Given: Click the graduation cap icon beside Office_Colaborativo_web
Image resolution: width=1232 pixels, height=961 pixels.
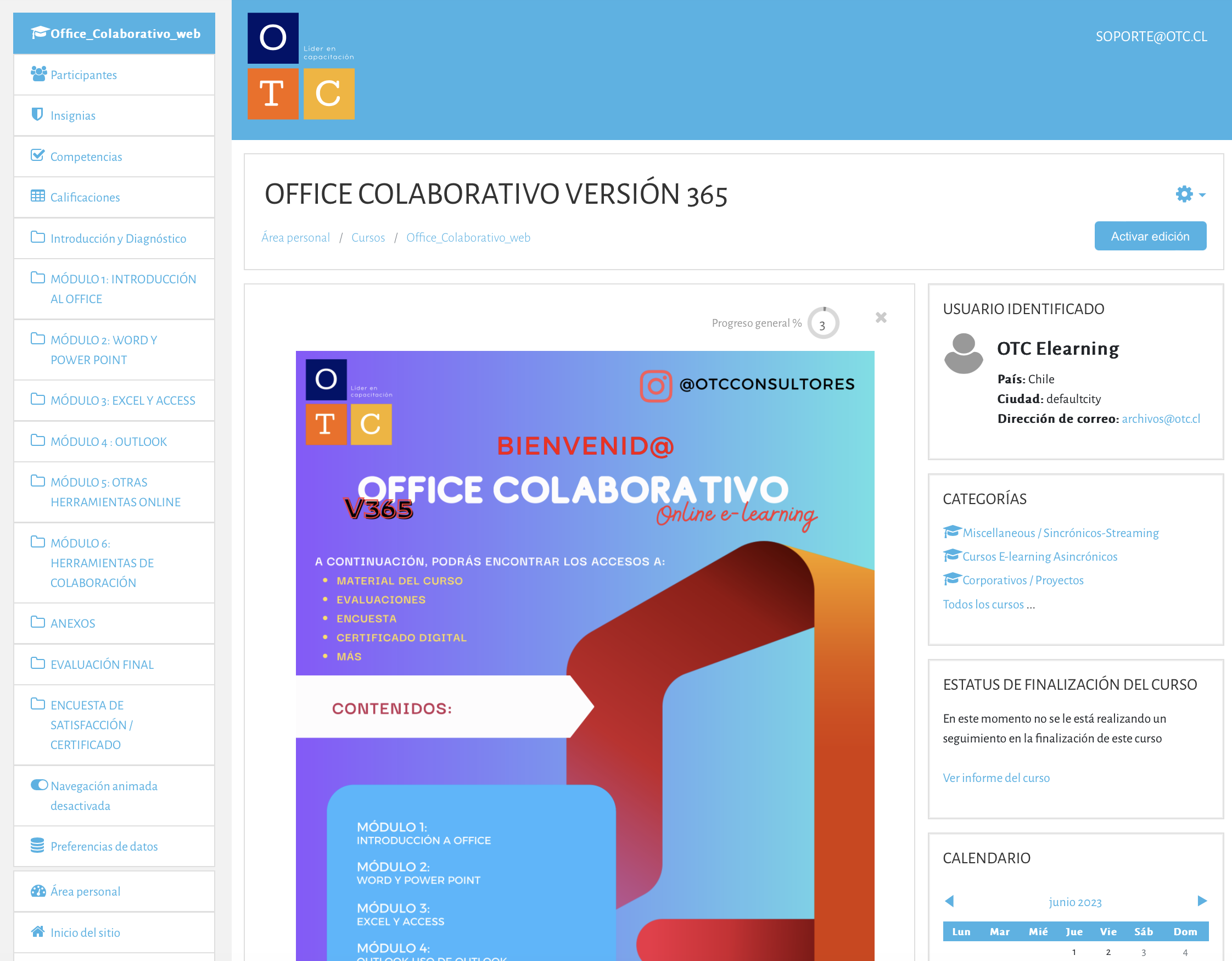Looking at the screenshot, I should click(39, 33).
